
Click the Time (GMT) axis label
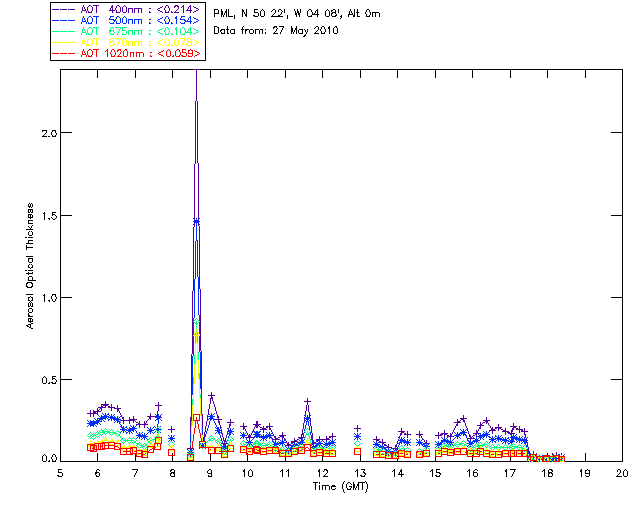tap(341, 487)
